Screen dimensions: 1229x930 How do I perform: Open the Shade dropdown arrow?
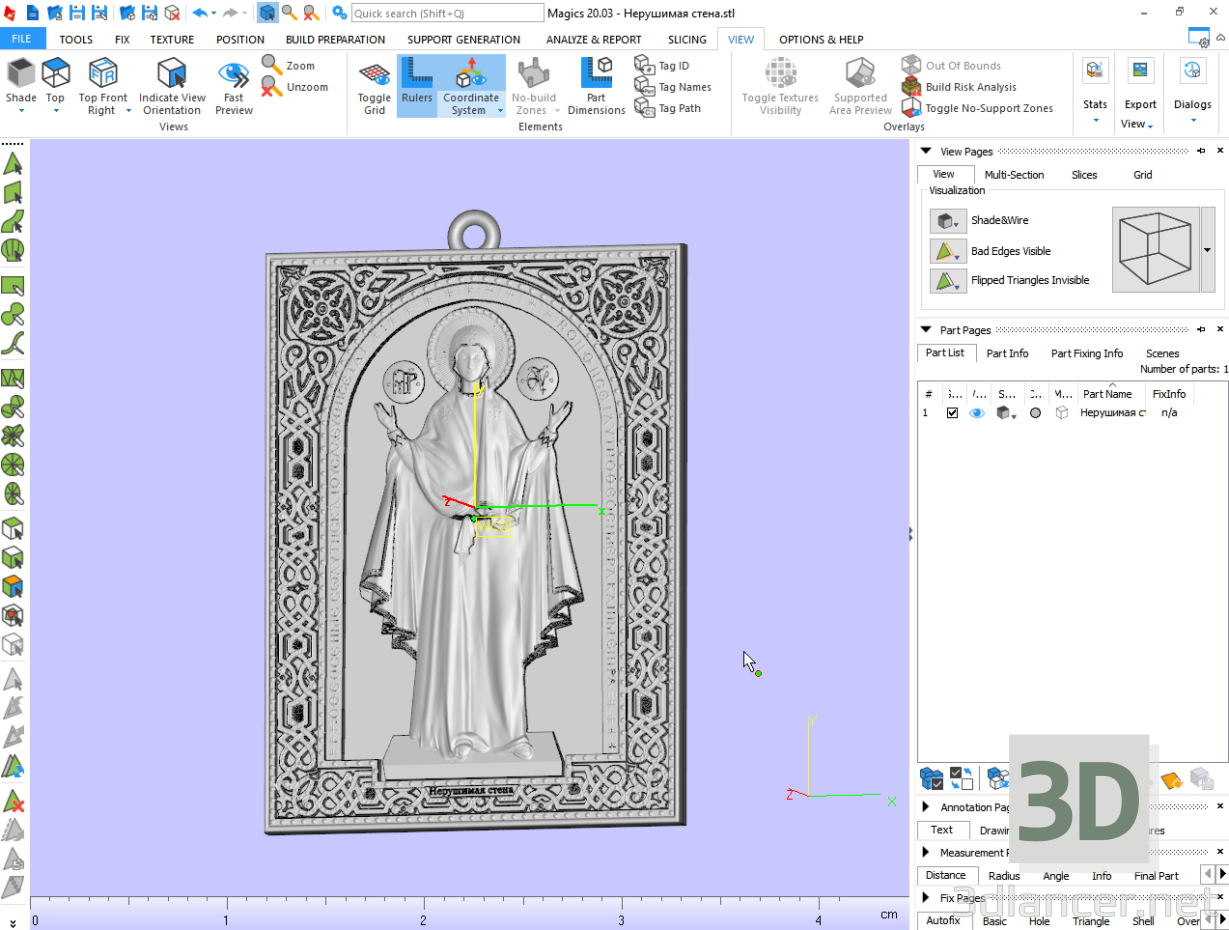[x=21, y=111]
